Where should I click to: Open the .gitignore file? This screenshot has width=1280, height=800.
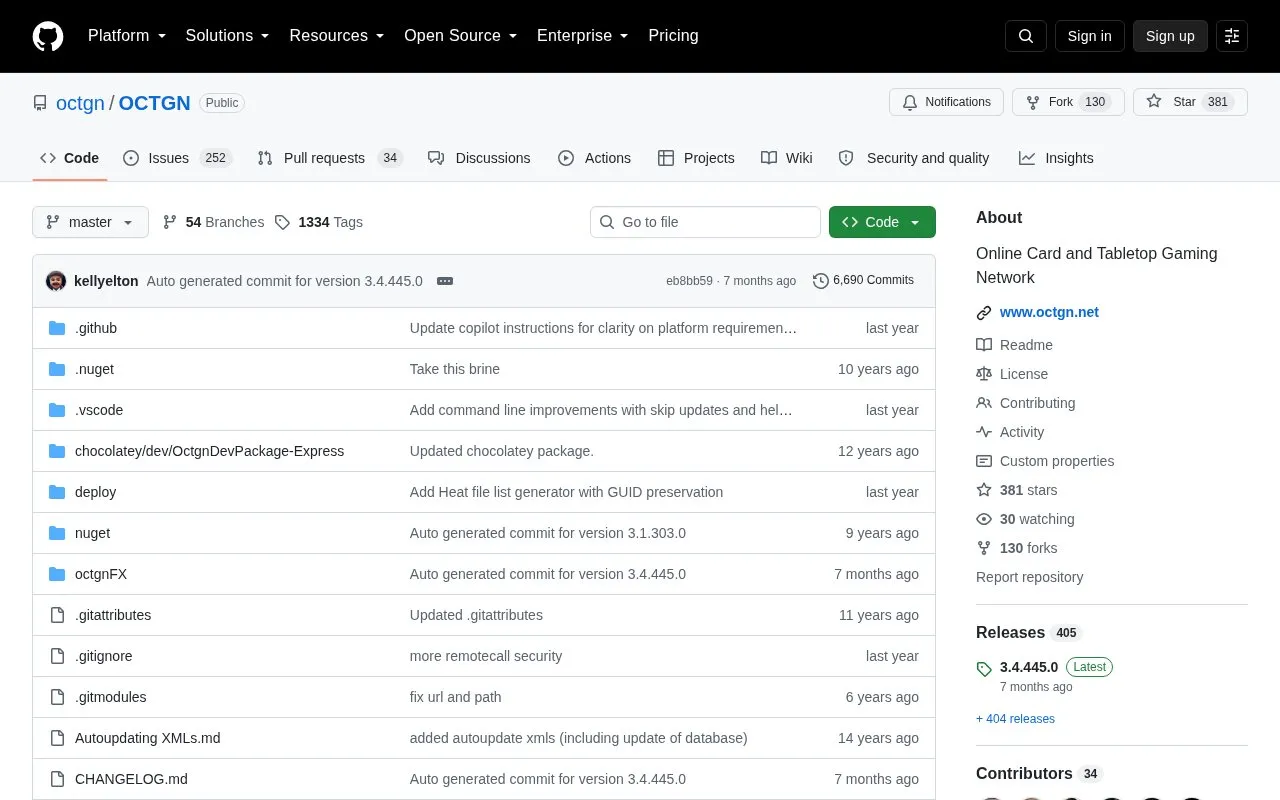point(104,656)
